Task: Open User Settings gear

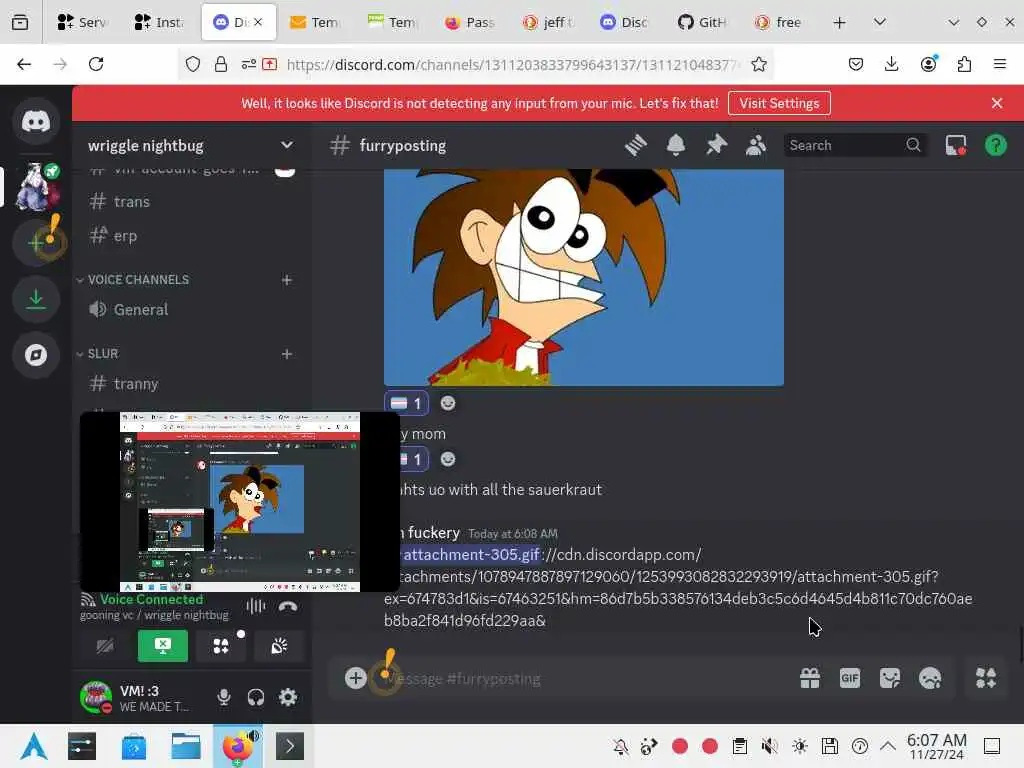Action: pyautogui.click(x=287, y=697)
